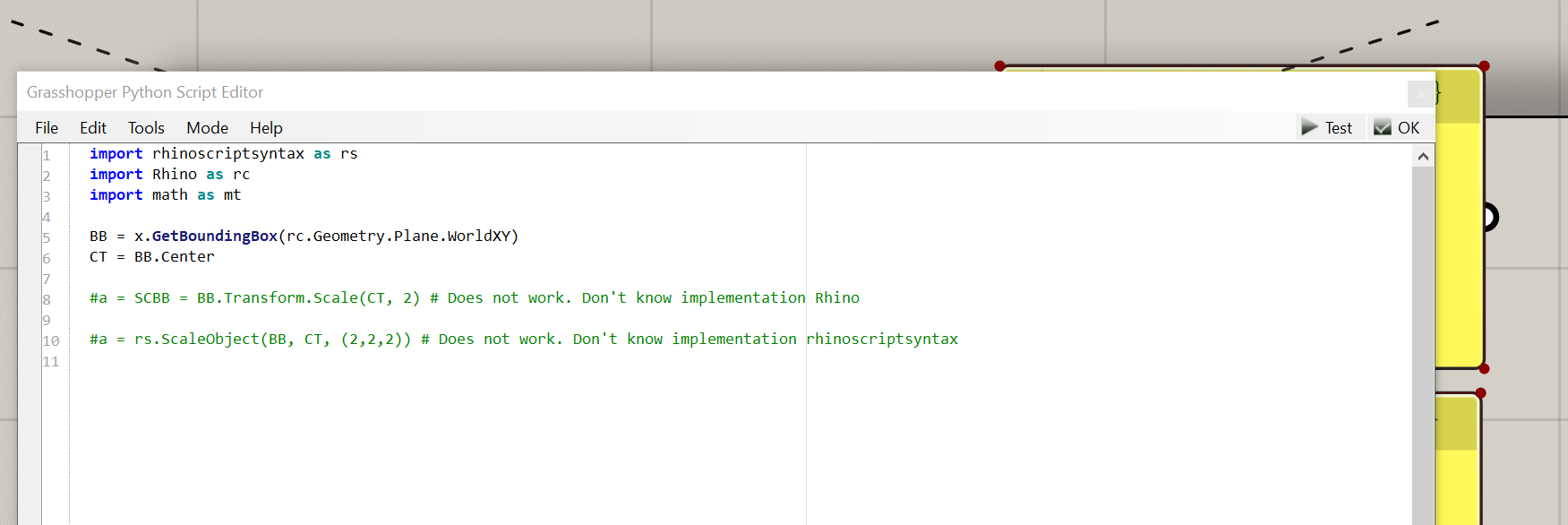Click the vertical scrollbar track in editor
Image resolution: width=1568 pixels, height=525 pixels.
point(1423,346)
